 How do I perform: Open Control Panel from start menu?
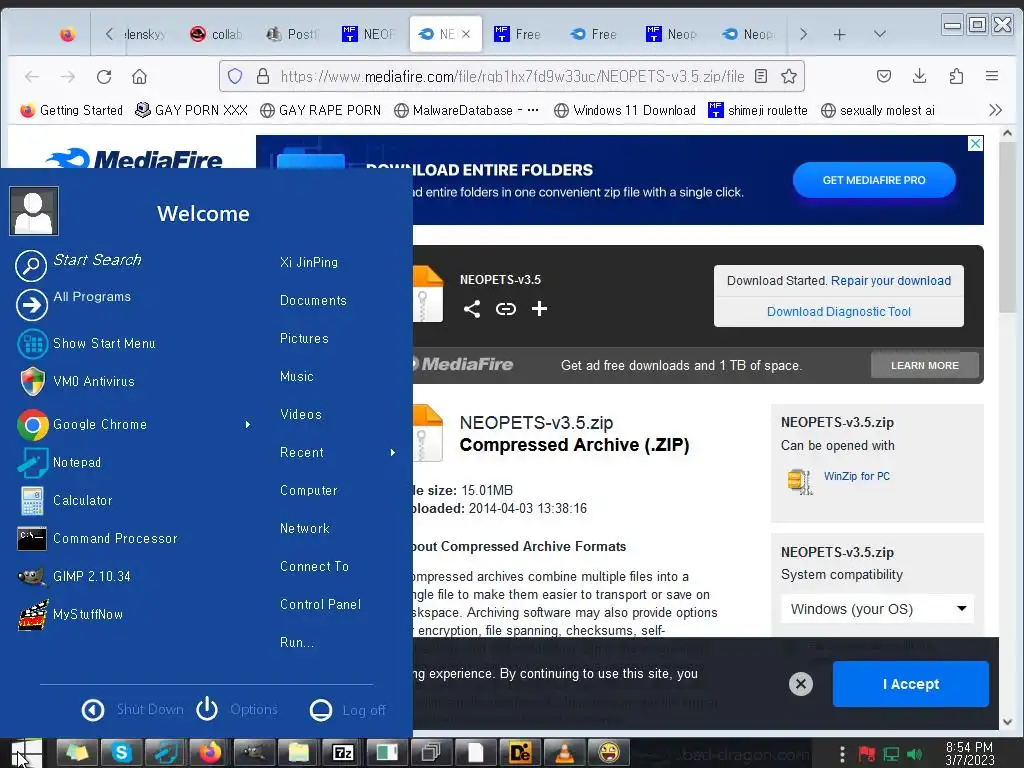[x=320, y=605]
